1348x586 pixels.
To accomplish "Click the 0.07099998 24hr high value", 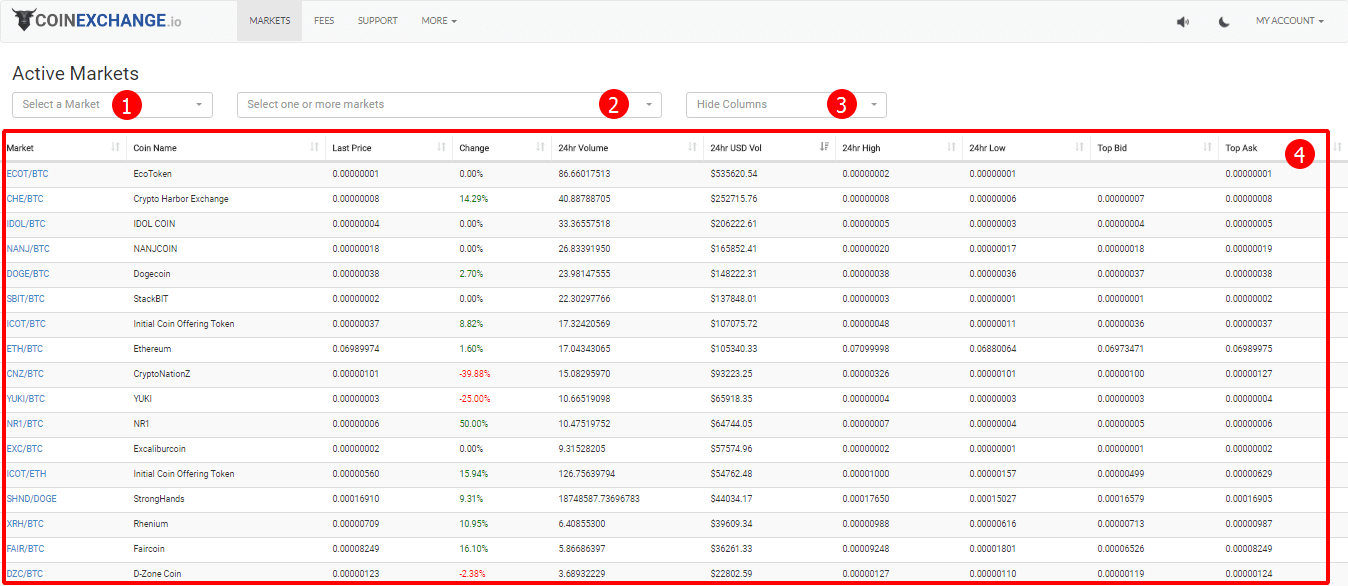I will pyautogui.click(x=866, y=349).
